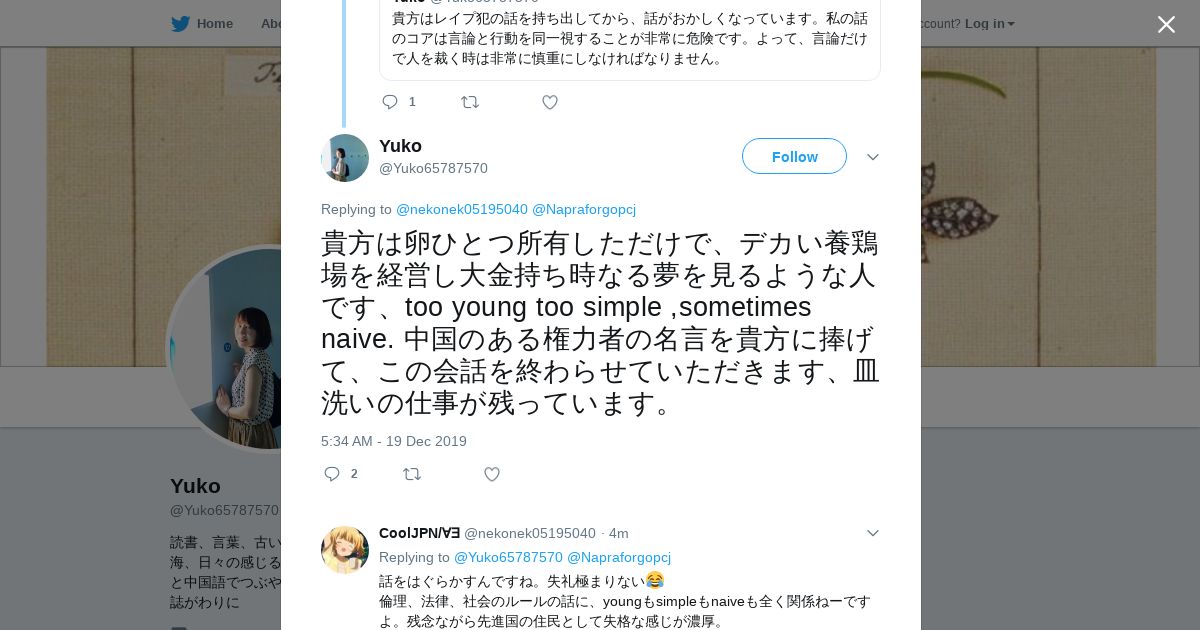
Task: Like Yuko's main tweet
Action: (492, 474)
